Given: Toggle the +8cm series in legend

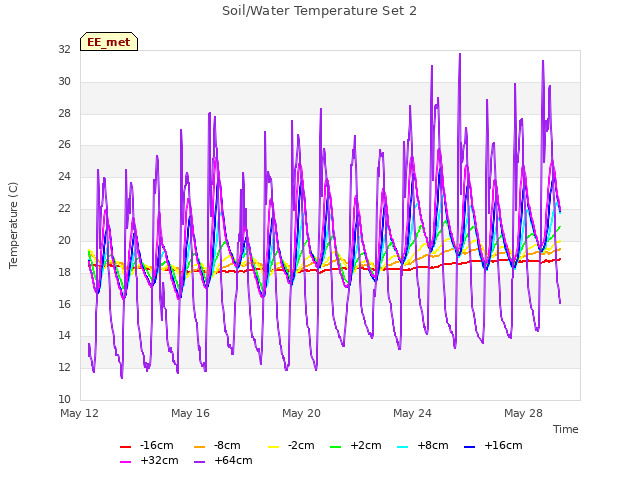Looking at the screenshot, I should [x=422, y=445].
